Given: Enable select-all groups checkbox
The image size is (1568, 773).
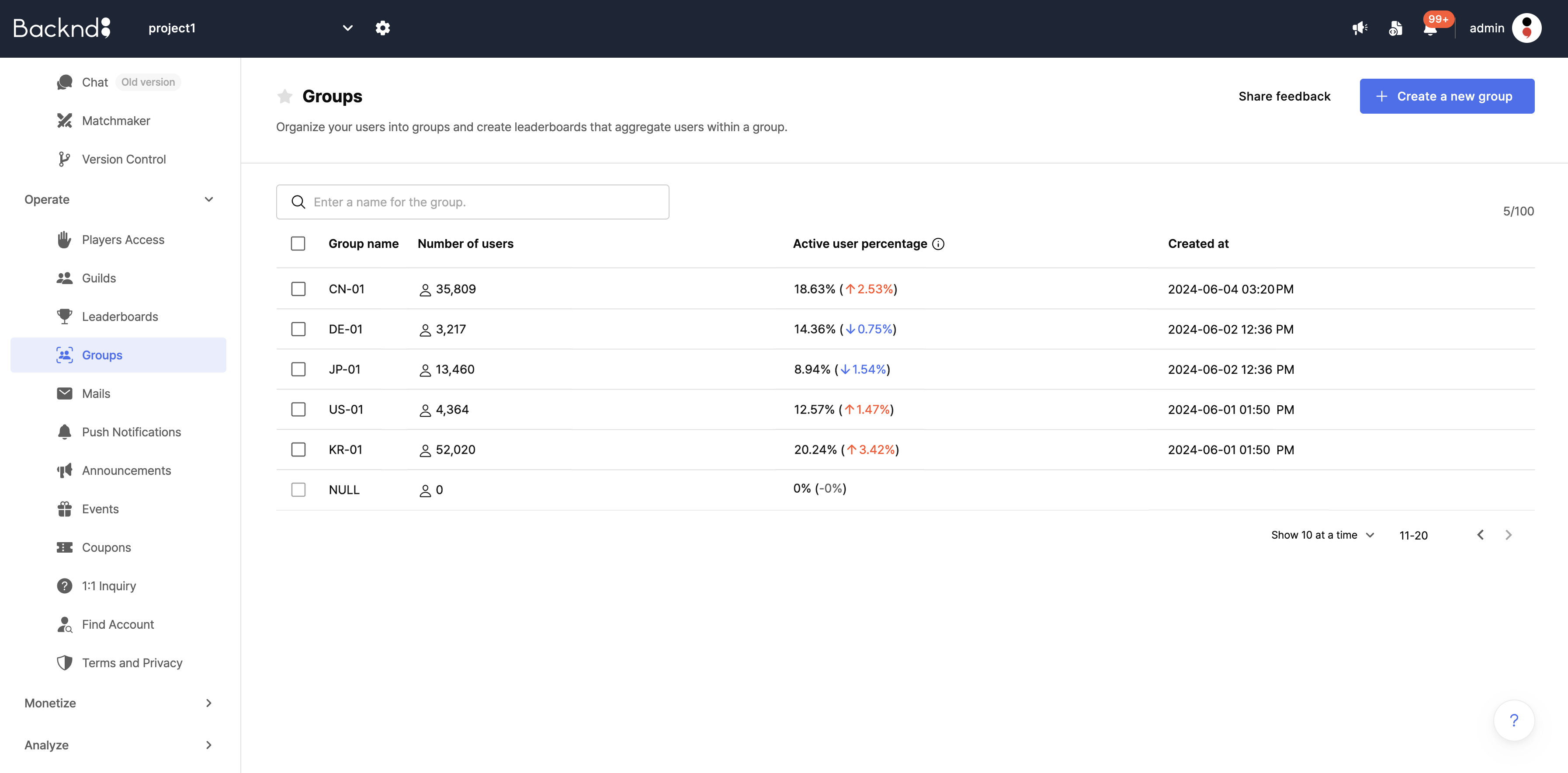Looking at the screenshot, I should pos(298,243).
